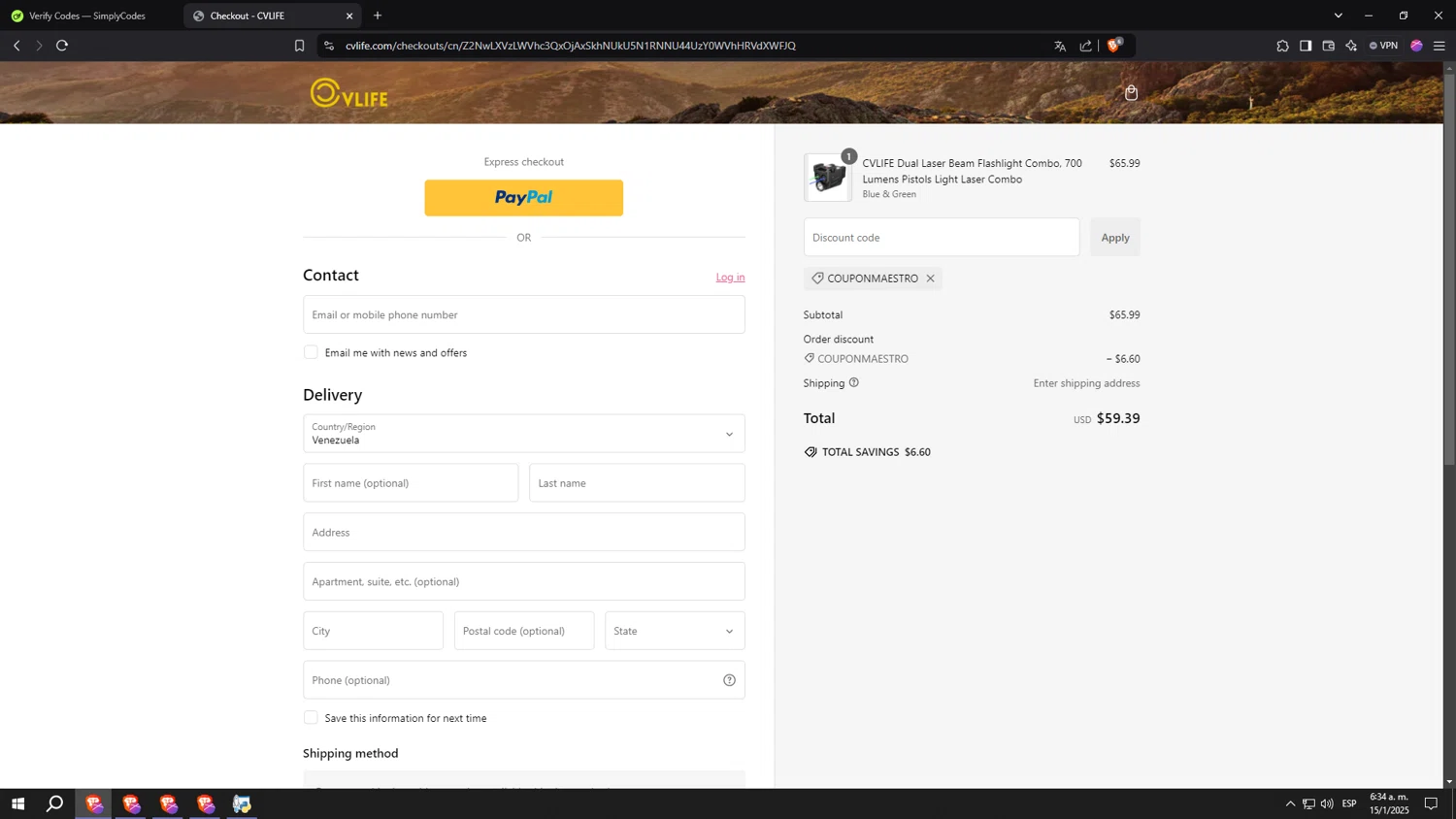Click the Postal code field
The height and width of the screenshot is (819, 1456).
[x=524, y=631]
